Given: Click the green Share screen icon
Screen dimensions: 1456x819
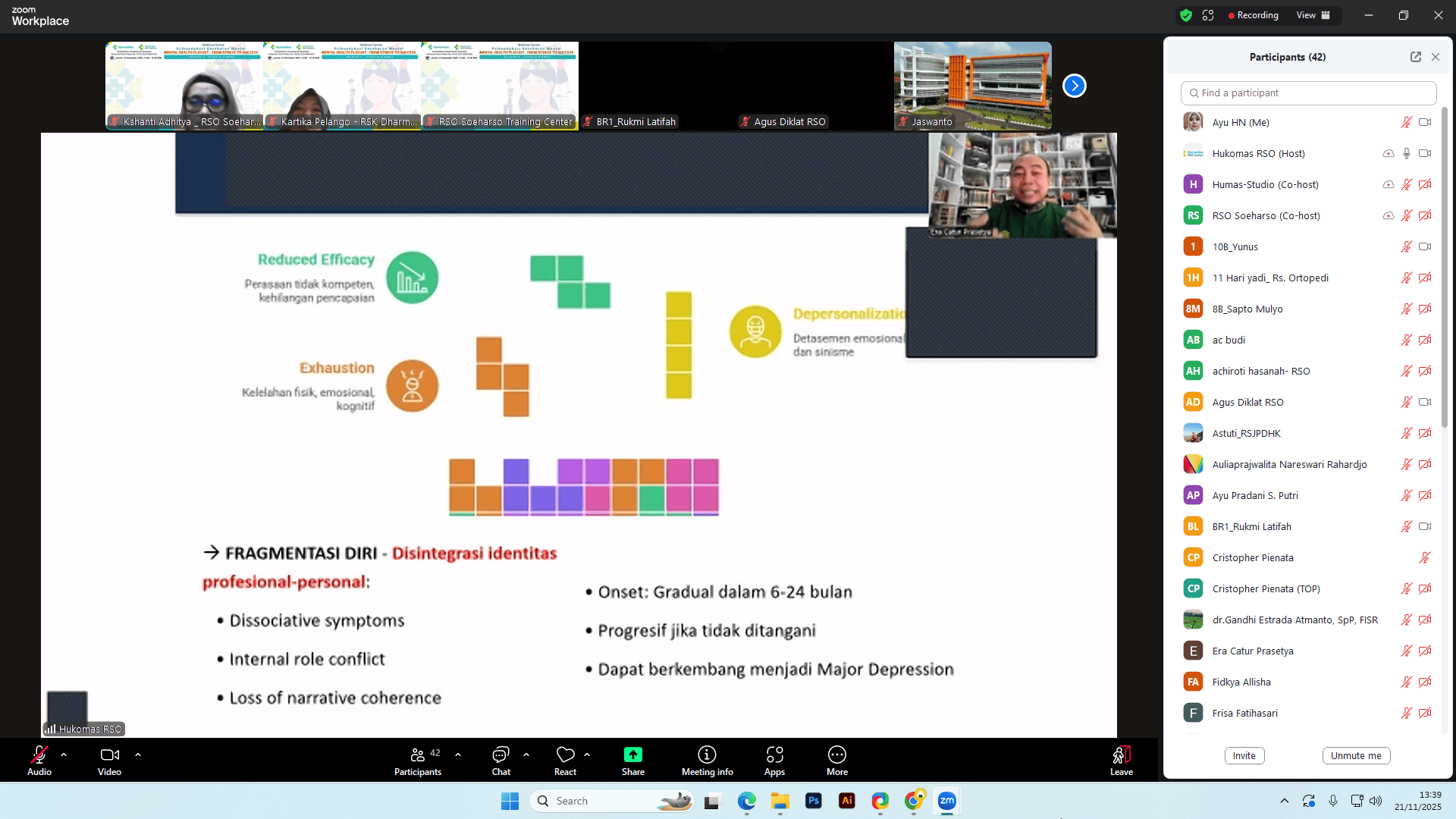Looking at the screenshot, I should click(x=632, y=755).
